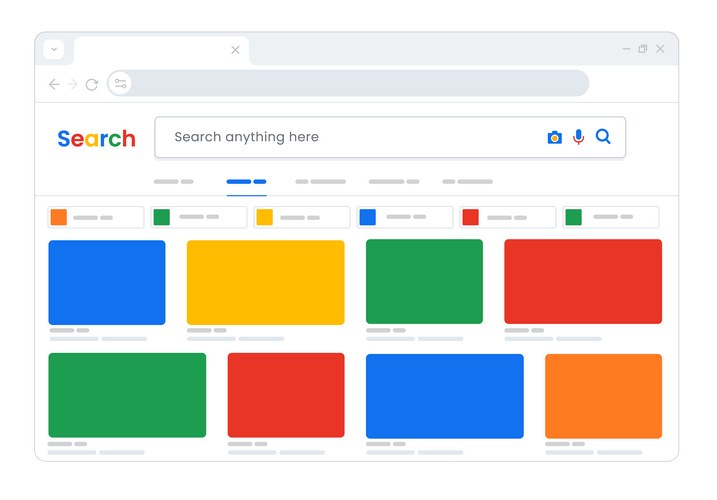Open the large yellow image thumbnail
Screen dimensions: 717x500
point(265,282)
